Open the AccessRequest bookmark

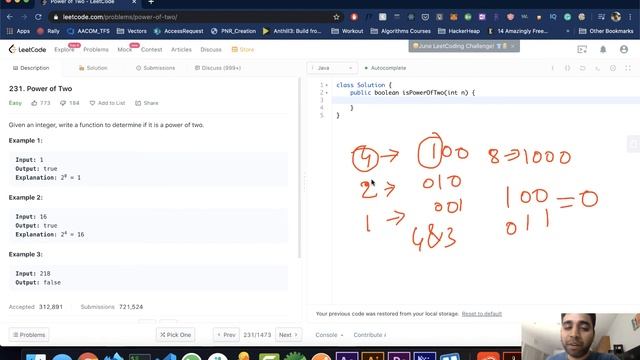coord(178,31)
